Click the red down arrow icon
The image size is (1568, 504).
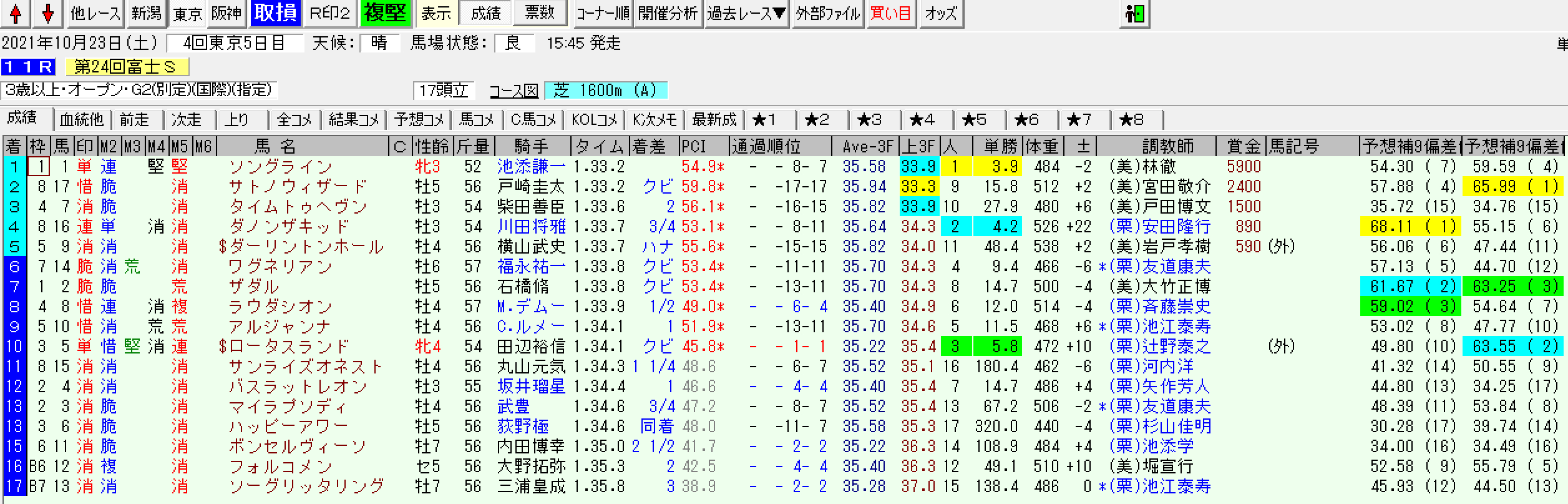click(48, 13)
